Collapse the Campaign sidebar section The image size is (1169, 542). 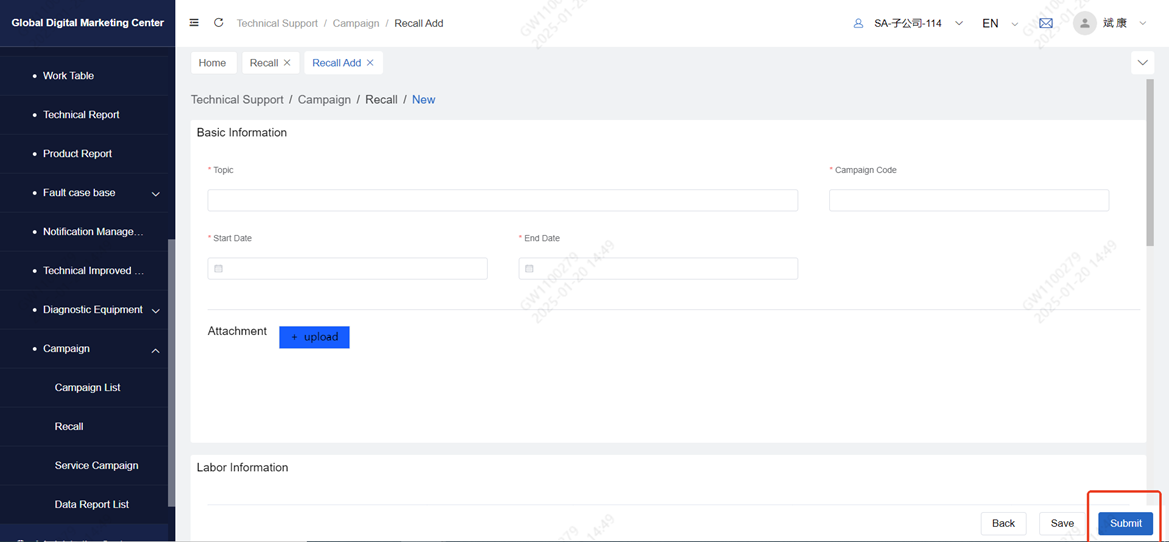pyautogui.click(x=155, y=350)
